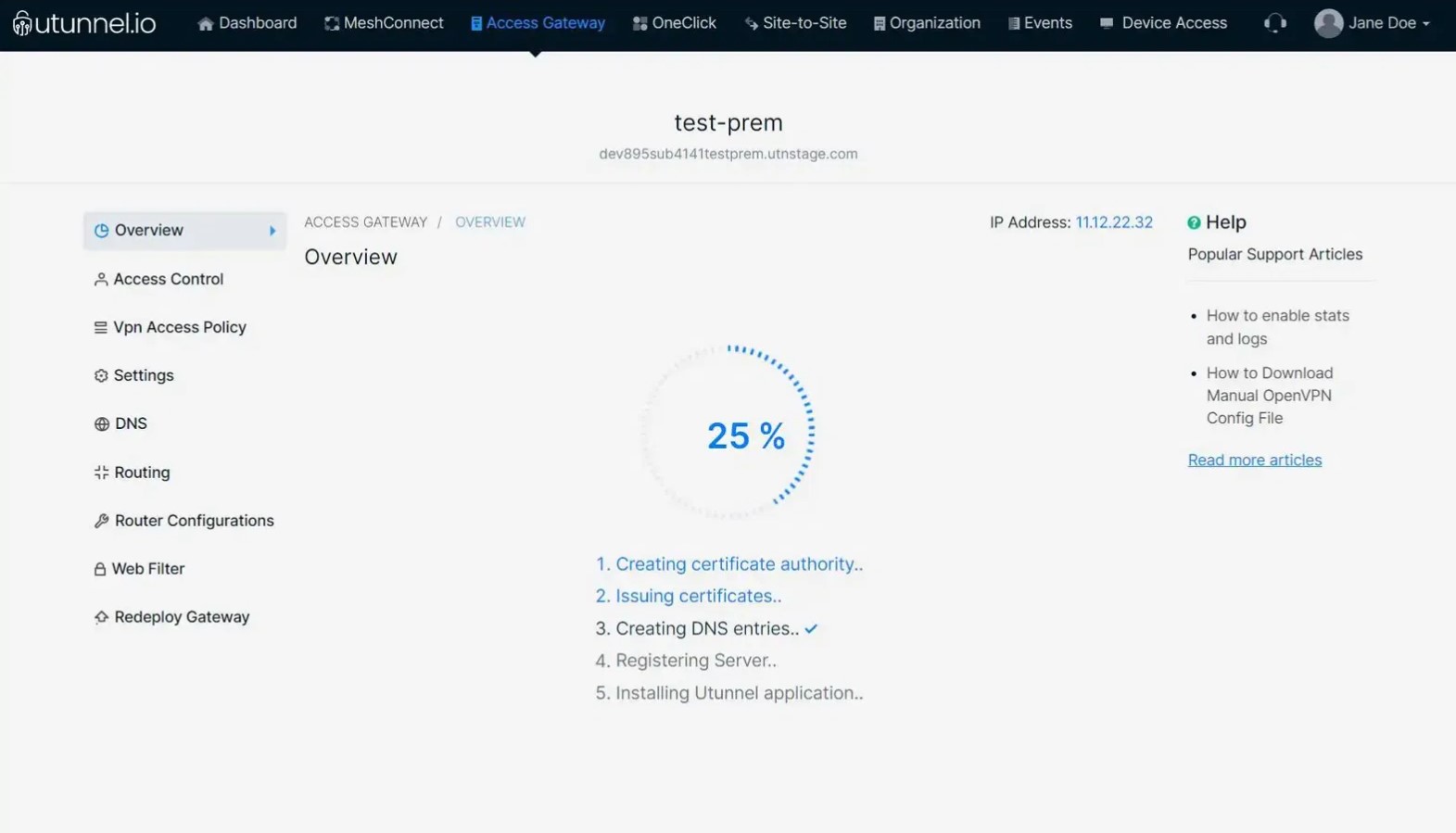
Task: Click the Device Access monitor icon
Action: tap(1107, 23)
